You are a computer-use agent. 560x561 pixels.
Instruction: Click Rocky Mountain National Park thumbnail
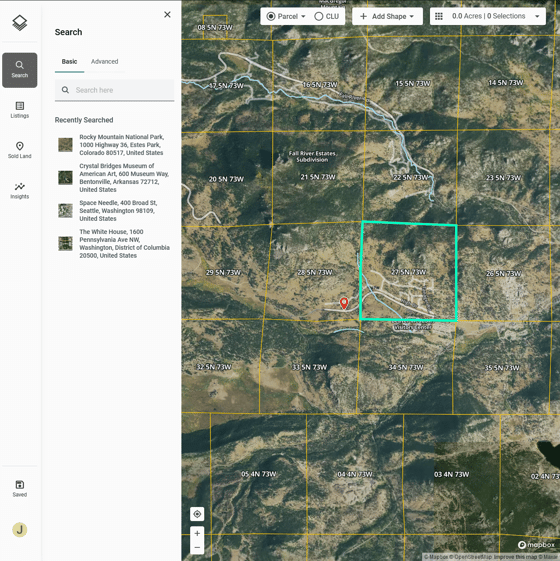(x=65, y=145)
